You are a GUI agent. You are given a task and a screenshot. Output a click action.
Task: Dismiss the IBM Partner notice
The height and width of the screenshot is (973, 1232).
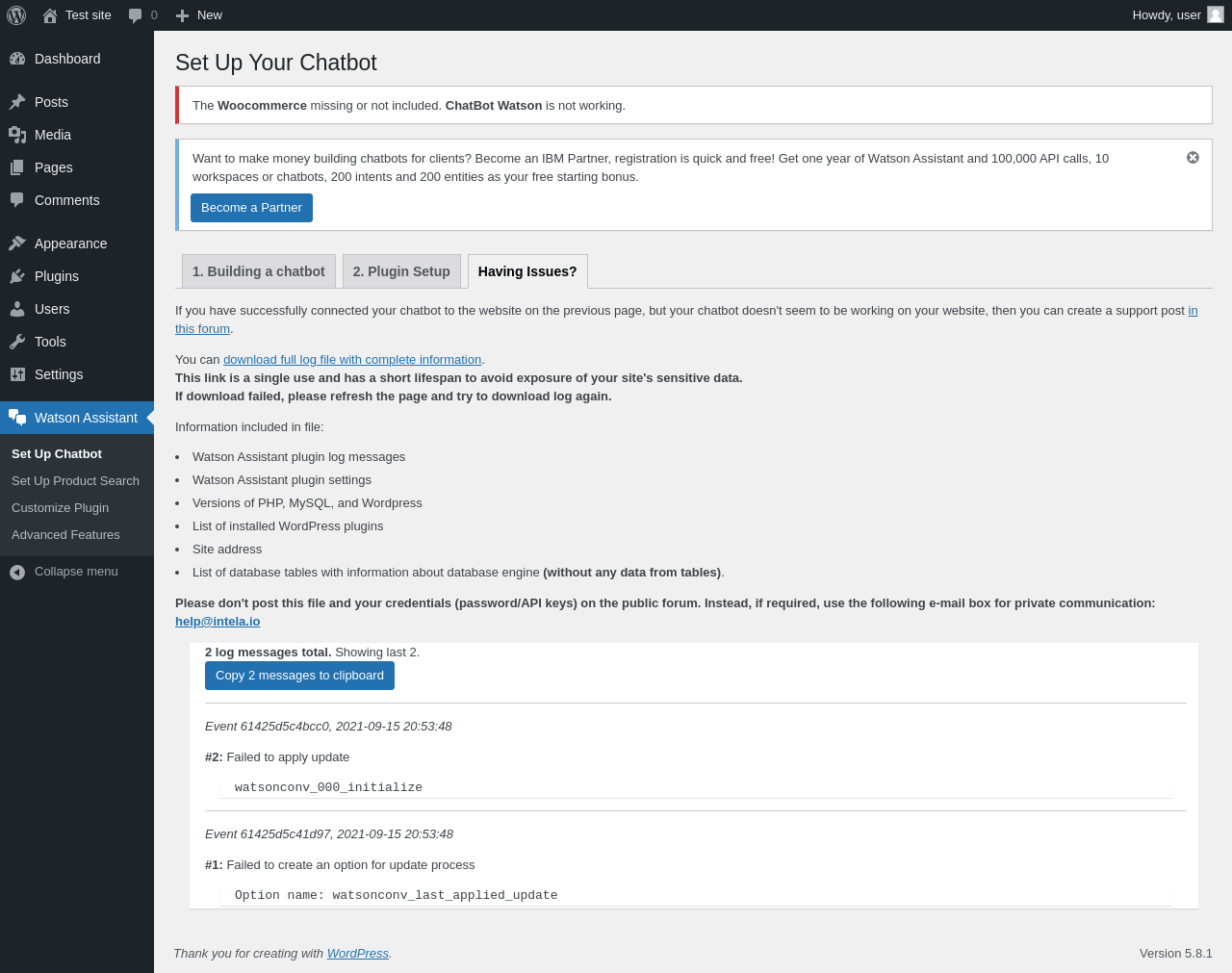tap(1193, 158)
